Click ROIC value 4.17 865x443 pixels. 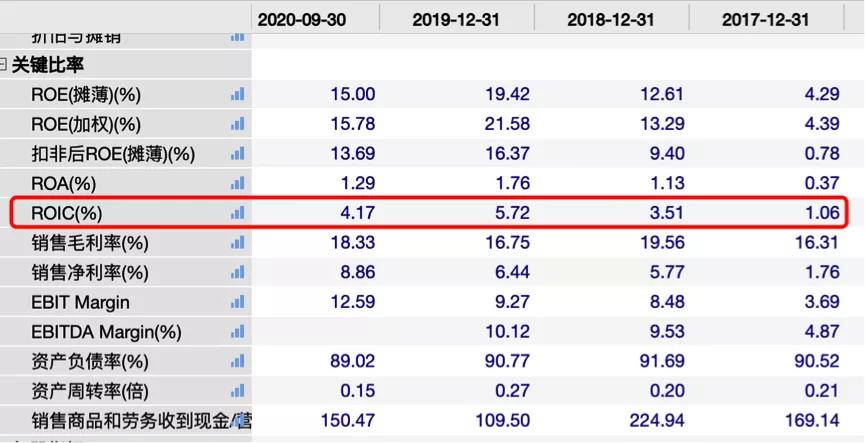(x=358, y=212)
